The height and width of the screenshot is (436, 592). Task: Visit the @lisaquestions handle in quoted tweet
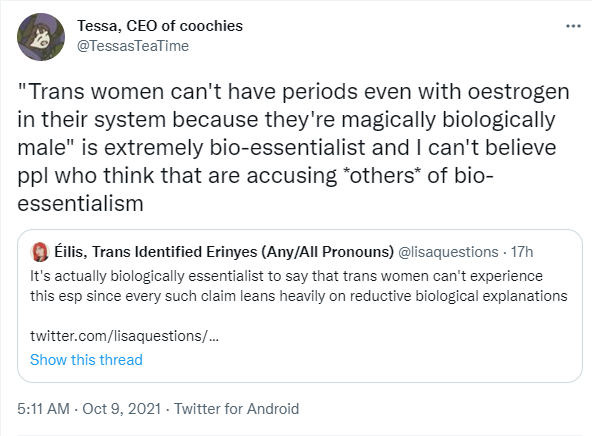448,252
